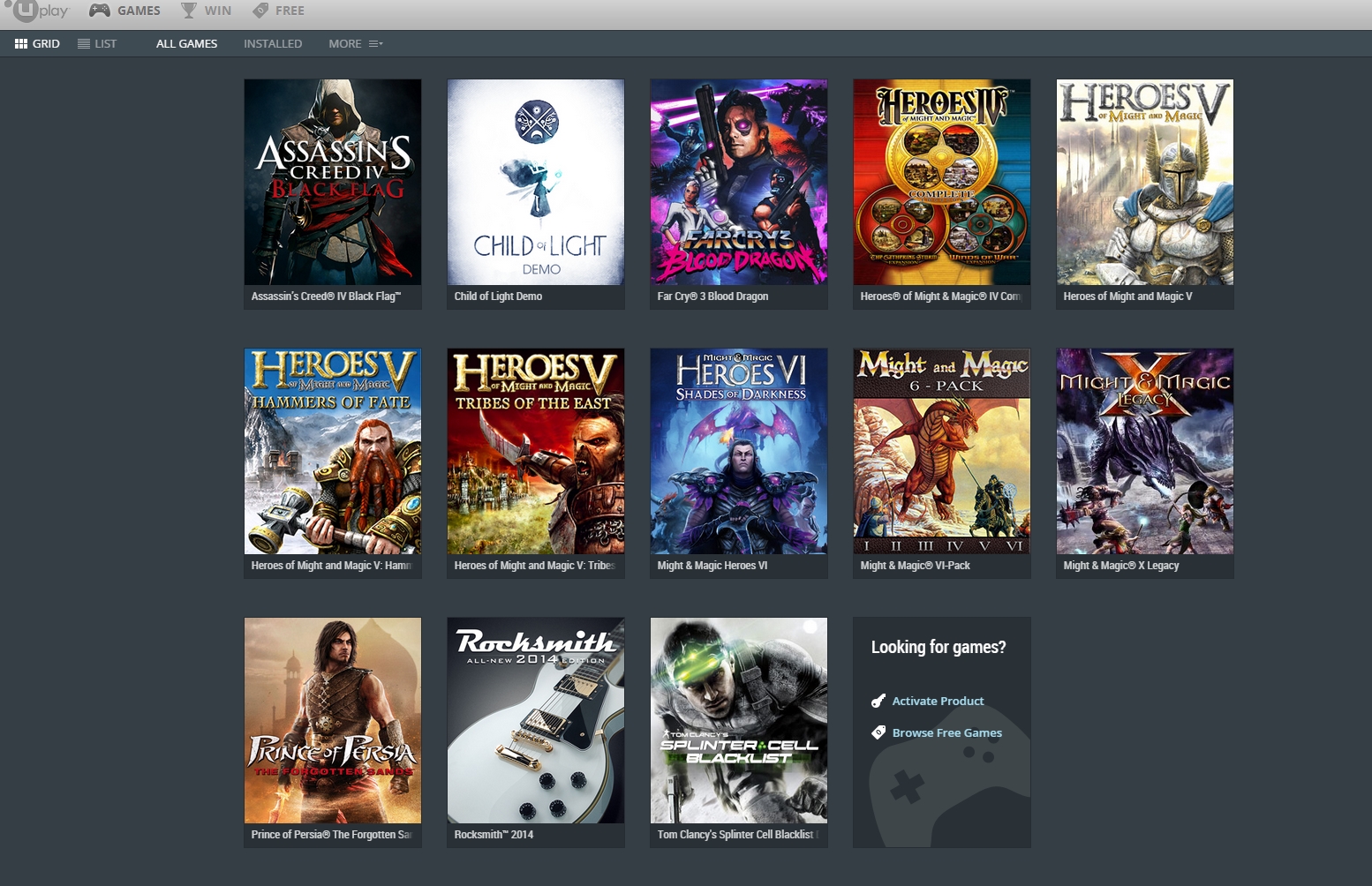Screen dimensions: 1372x886
Task: Click the Browse Free Games link
Action: pyautogui.click(x=947, y=732)
